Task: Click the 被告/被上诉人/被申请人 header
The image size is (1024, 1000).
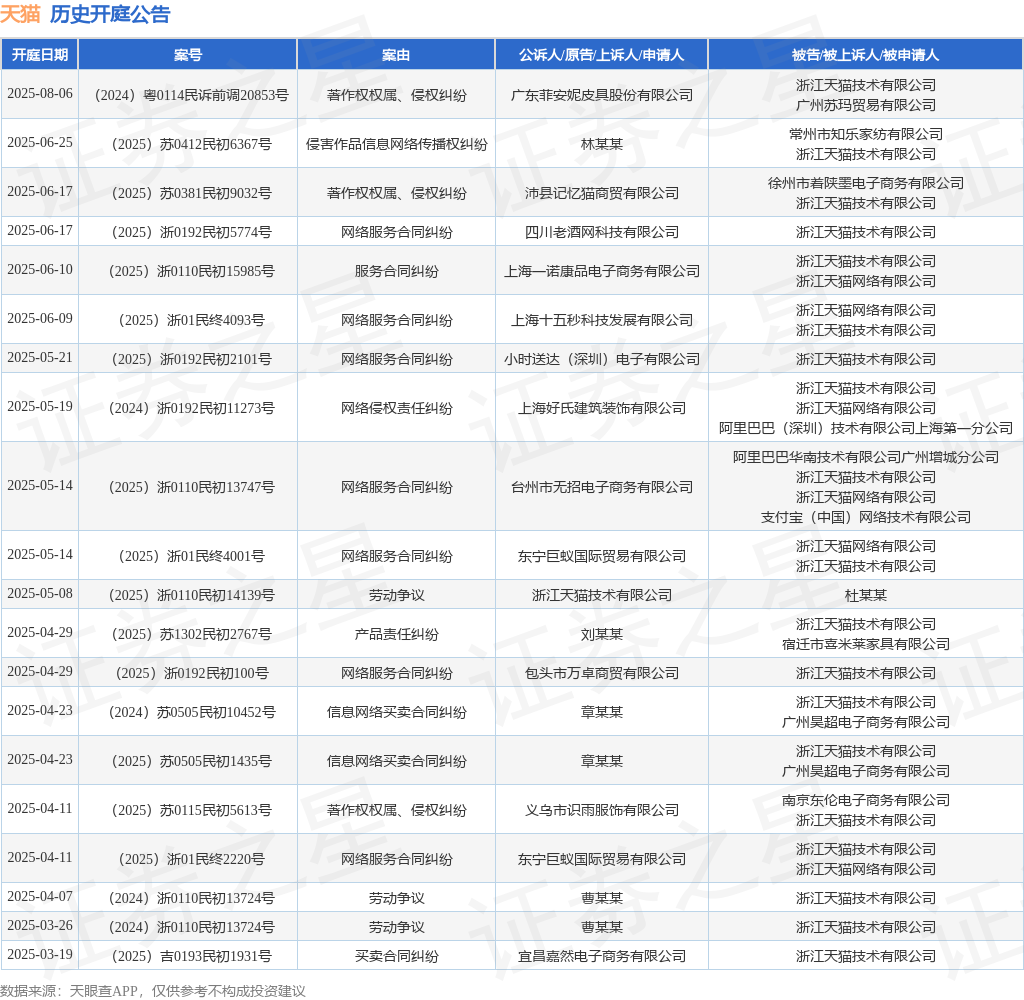Action: click(865, 55)
